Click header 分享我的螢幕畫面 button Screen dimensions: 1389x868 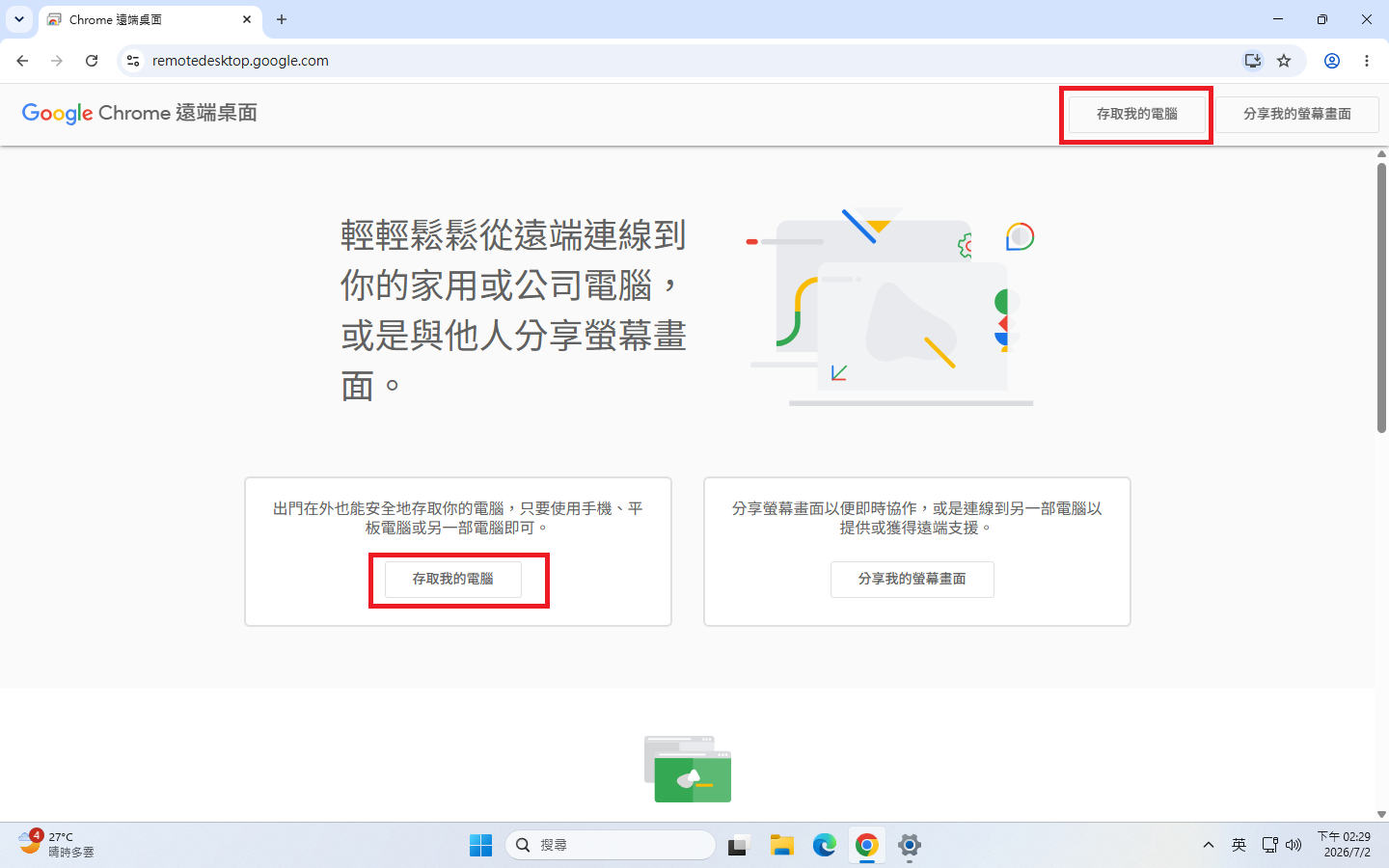(x=1297, y=114)
